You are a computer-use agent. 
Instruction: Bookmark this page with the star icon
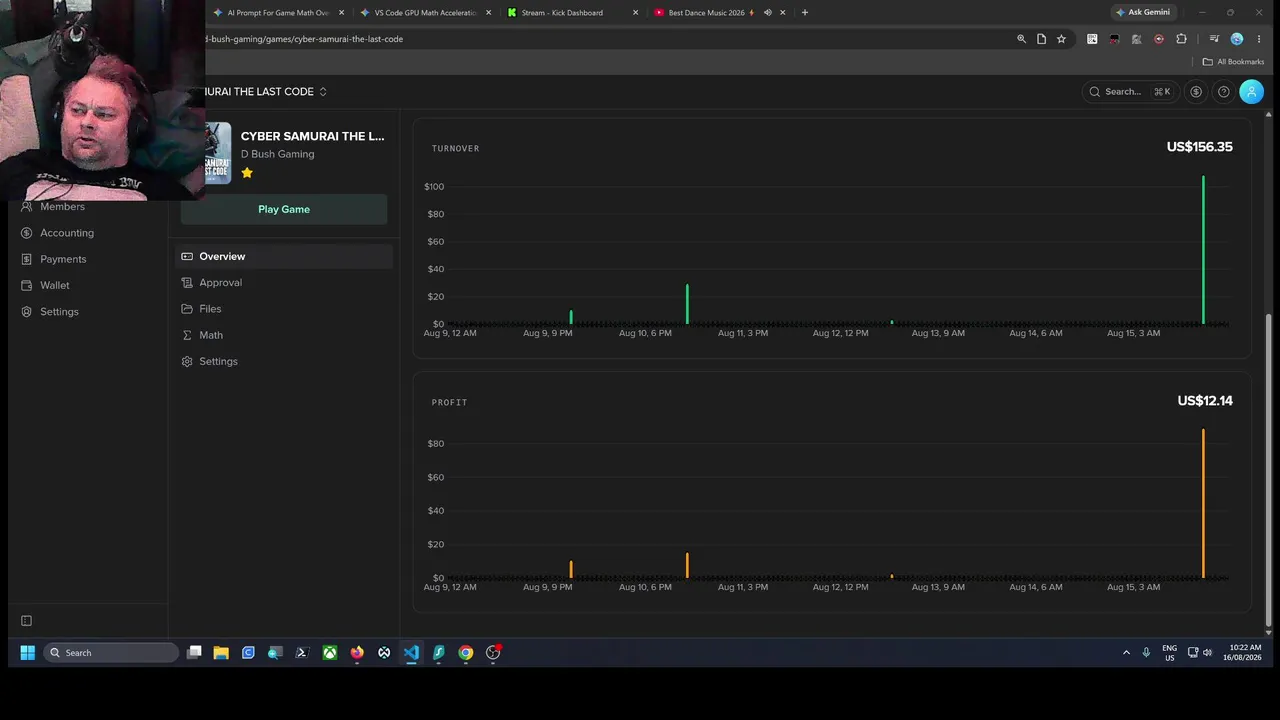pos(1061,39)
